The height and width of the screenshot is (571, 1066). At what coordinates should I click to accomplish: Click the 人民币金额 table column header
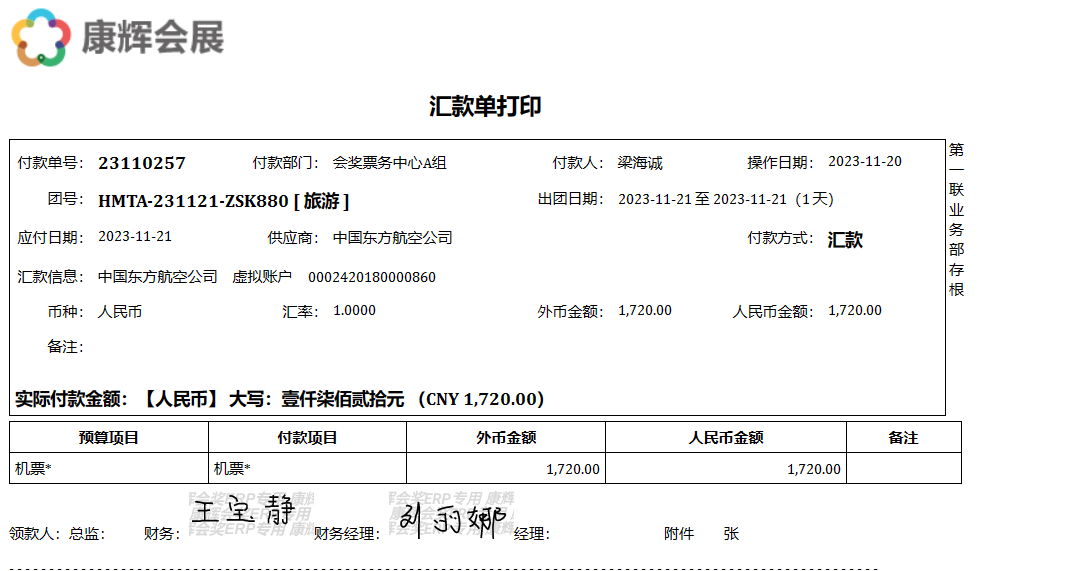pyautogui.click(x=726, y=438)
